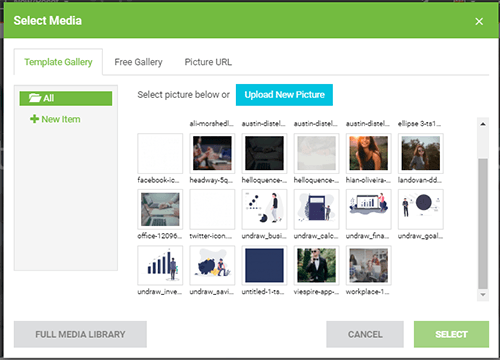
Task: Click the scrollbar down arrow
Action: pos(483,295)
